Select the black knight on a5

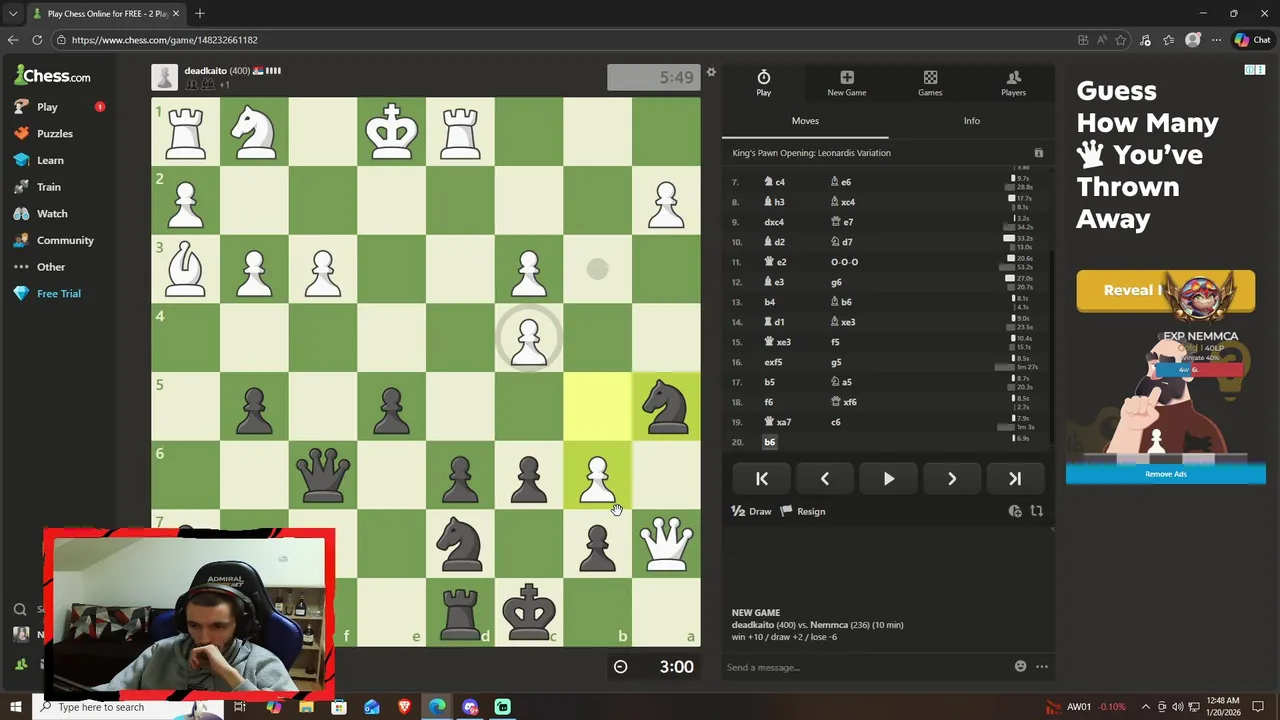click(x=666, y=407)
